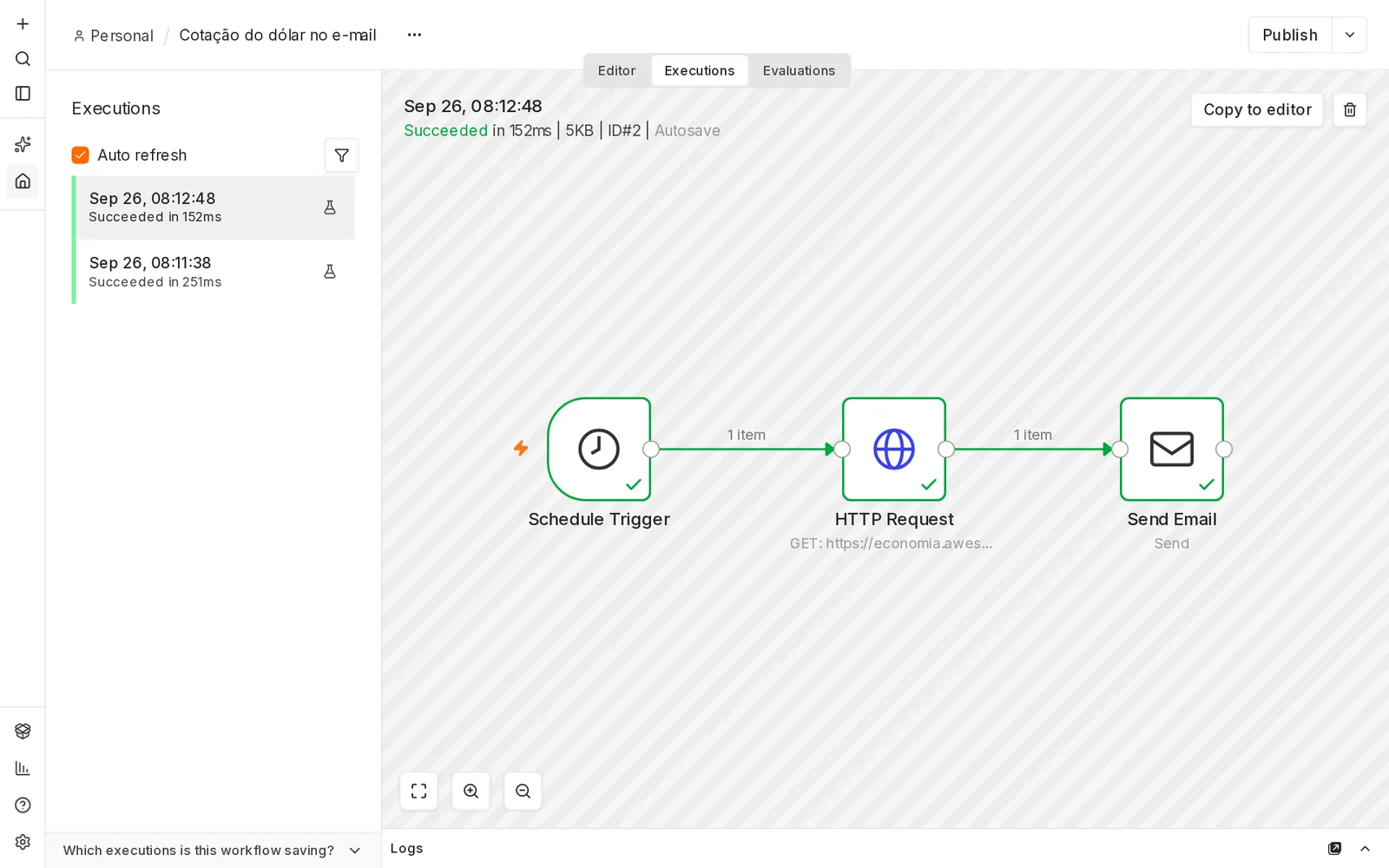
Task: Select the HTTP Request node
Action: pos(894,449)
